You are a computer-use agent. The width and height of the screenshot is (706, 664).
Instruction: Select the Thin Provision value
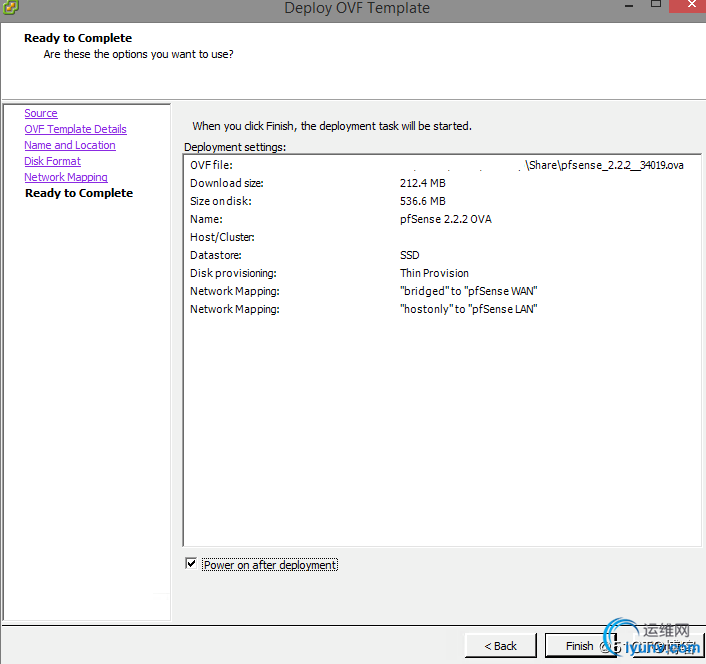pos(434,273)
